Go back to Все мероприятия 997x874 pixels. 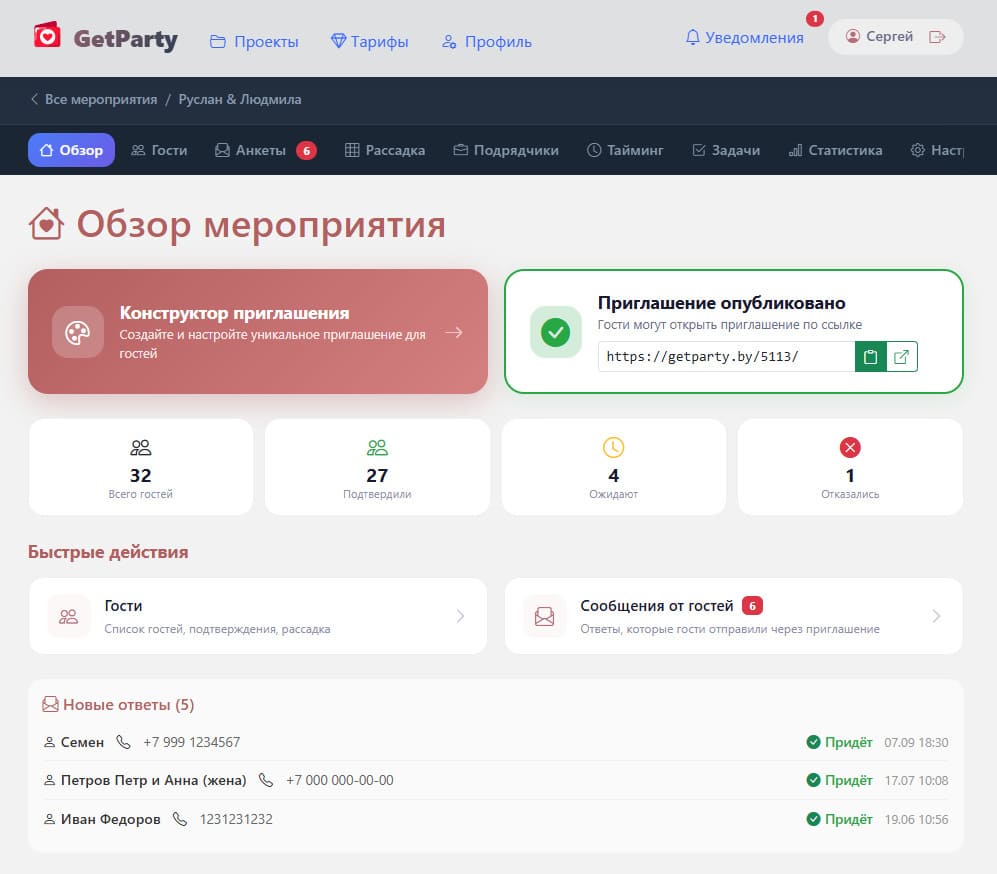point(94,99)
